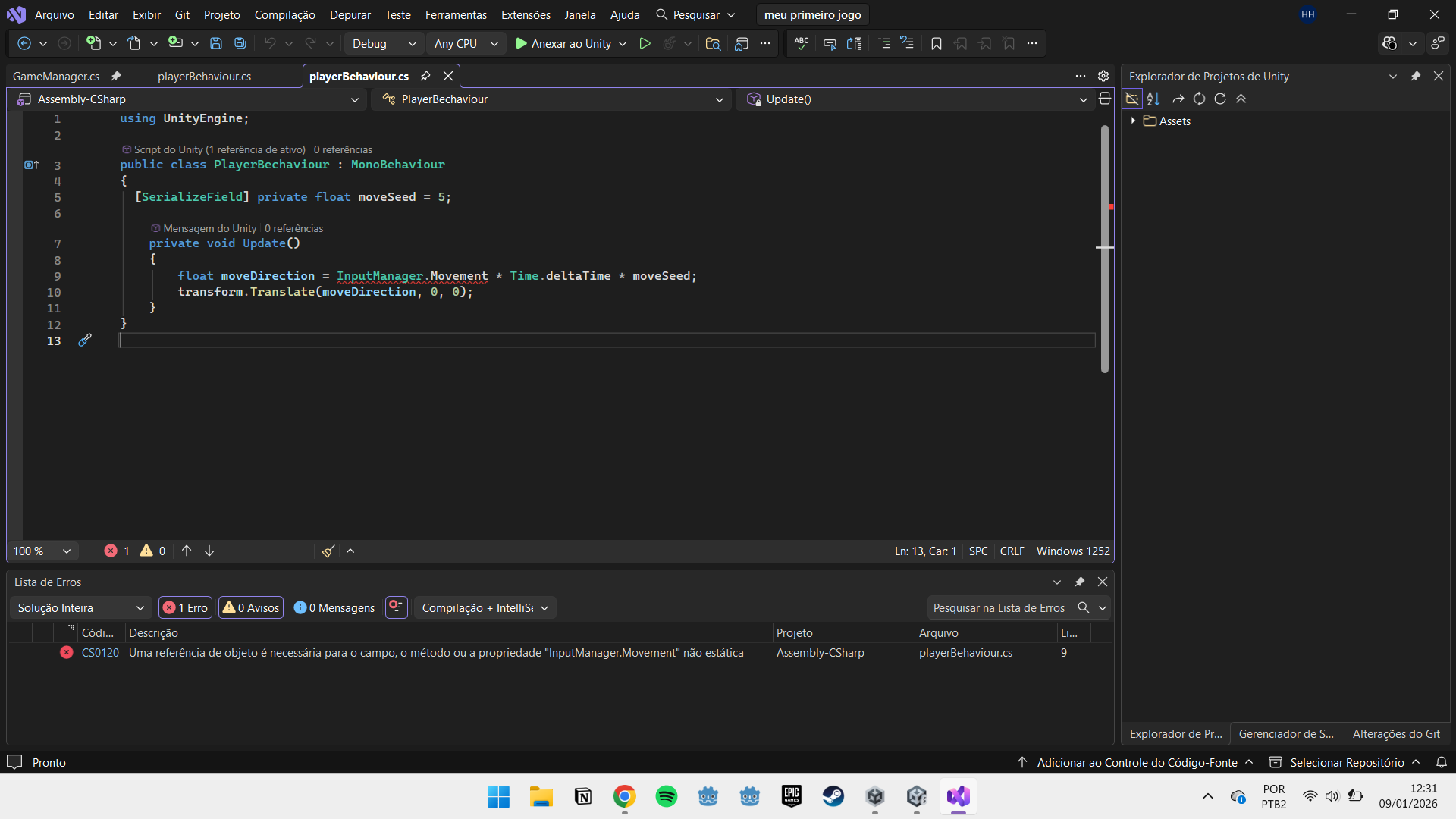This screenshot has height=819, width=1456.
Task: Open the Solução Inteira scope dropdown
Action: point(80,607)
